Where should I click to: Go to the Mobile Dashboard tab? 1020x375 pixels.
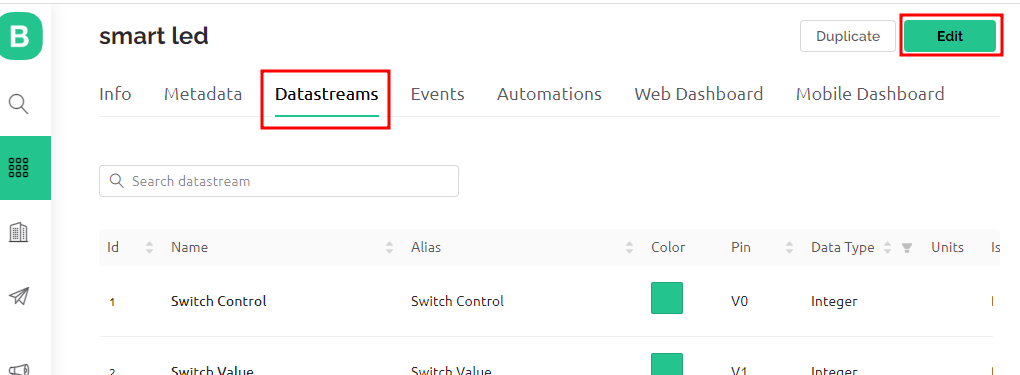(x=870, y=94)
